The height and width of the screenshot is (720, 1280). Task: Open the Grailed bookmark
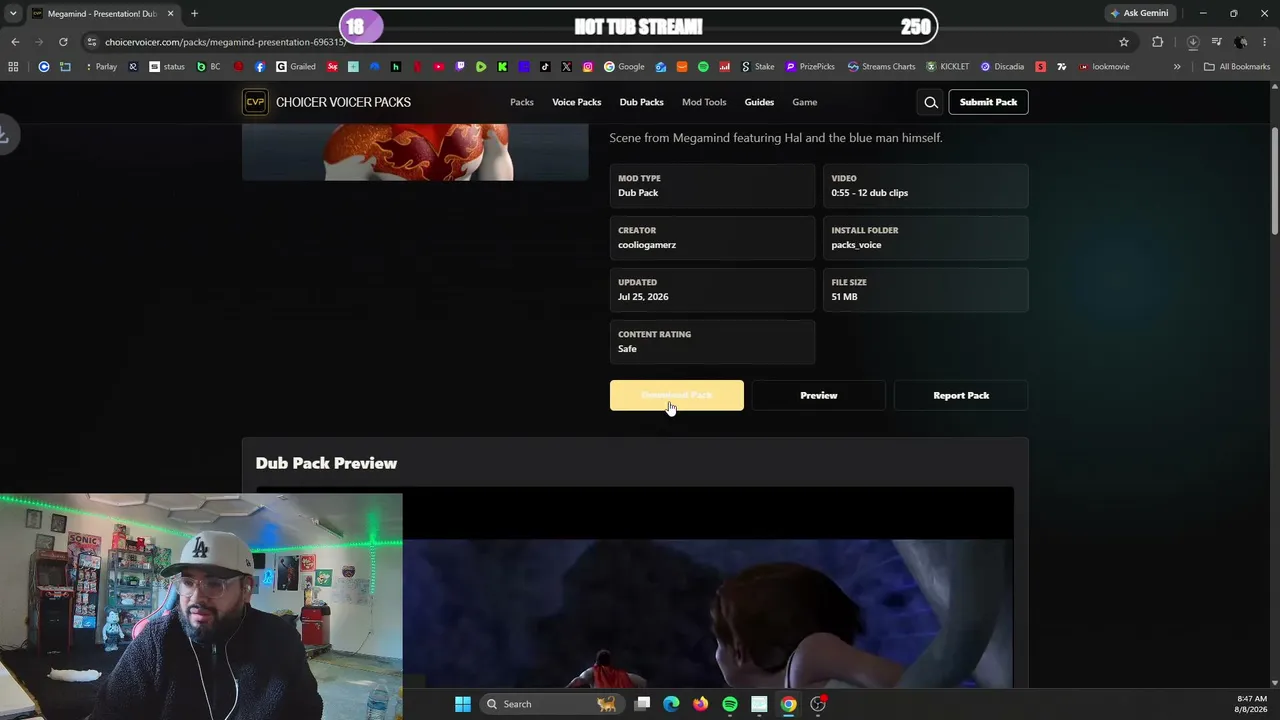296,67
